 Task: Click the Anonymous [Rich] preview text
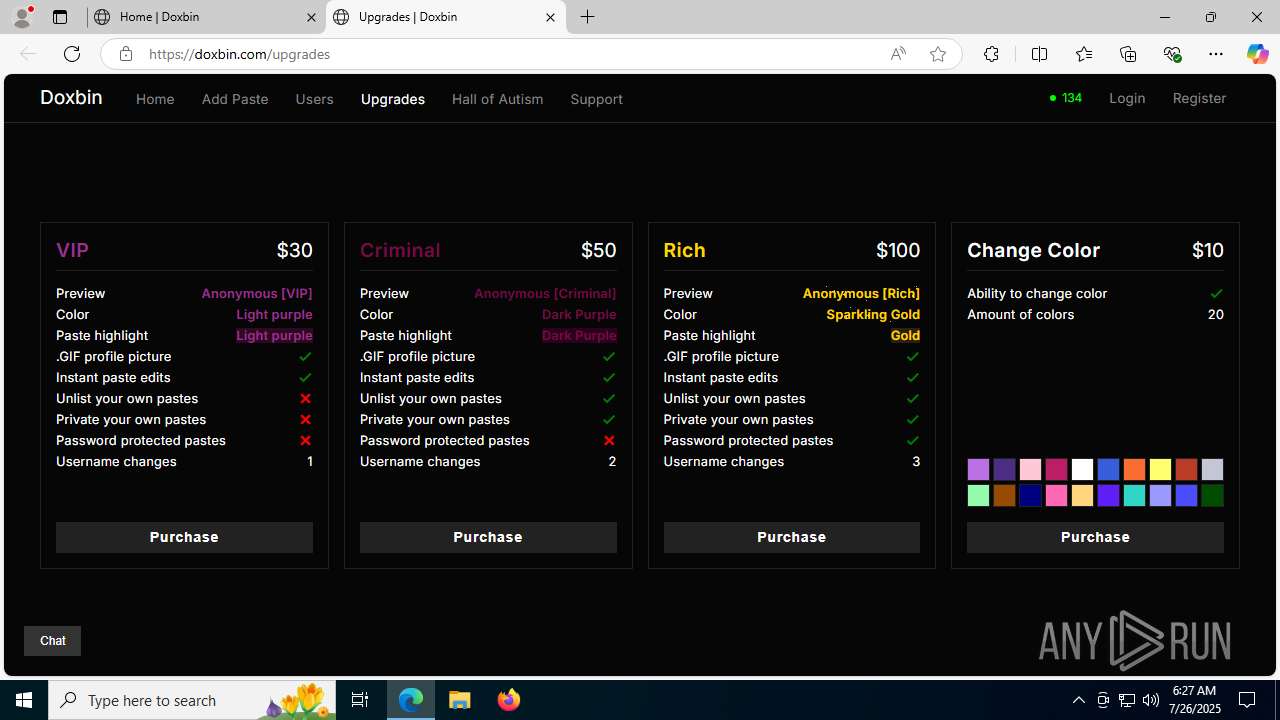click(861, 293)
